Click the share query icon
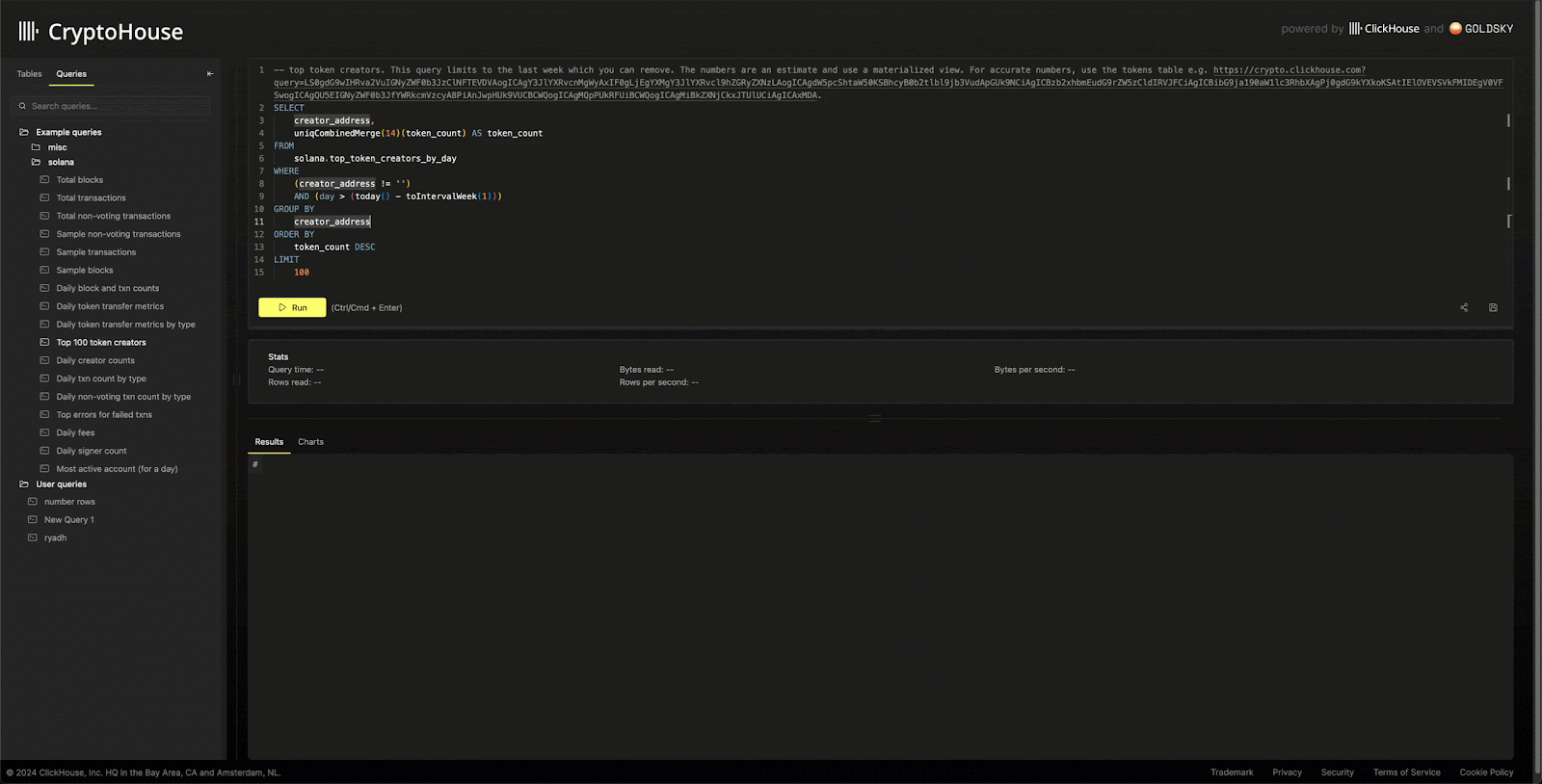 pos(1464,308)
